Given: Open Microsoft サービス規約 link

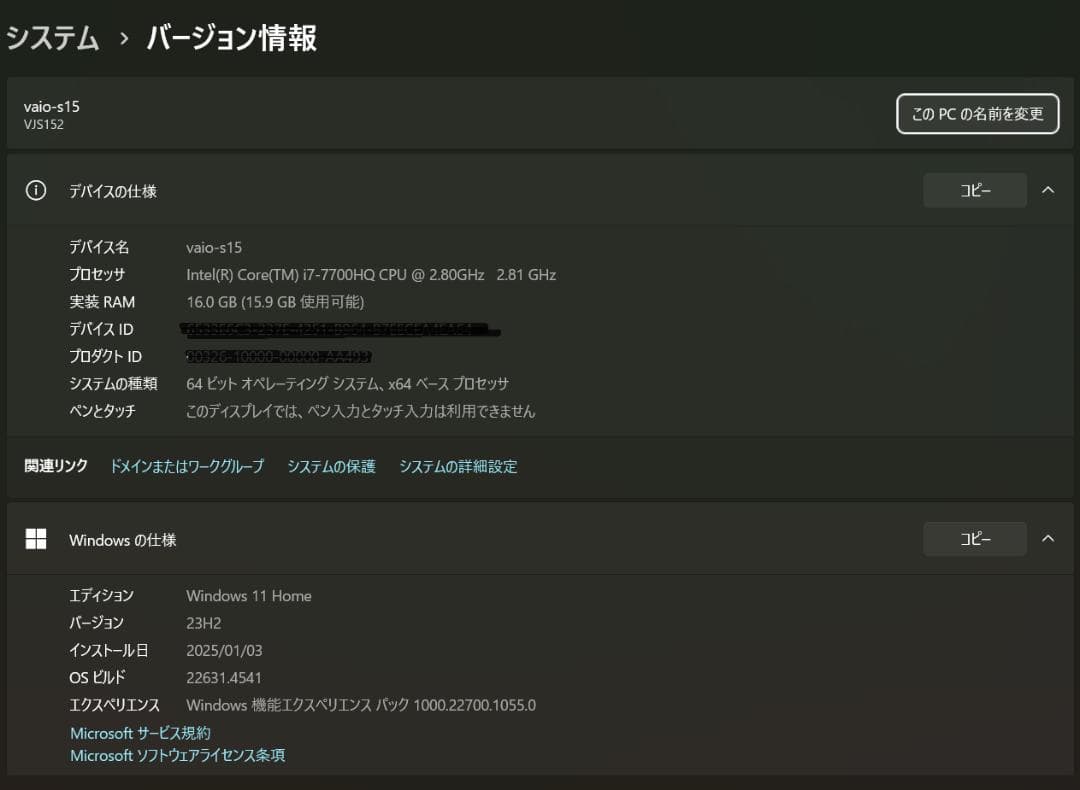Looking at the screenshot, I should coord(141,733).
